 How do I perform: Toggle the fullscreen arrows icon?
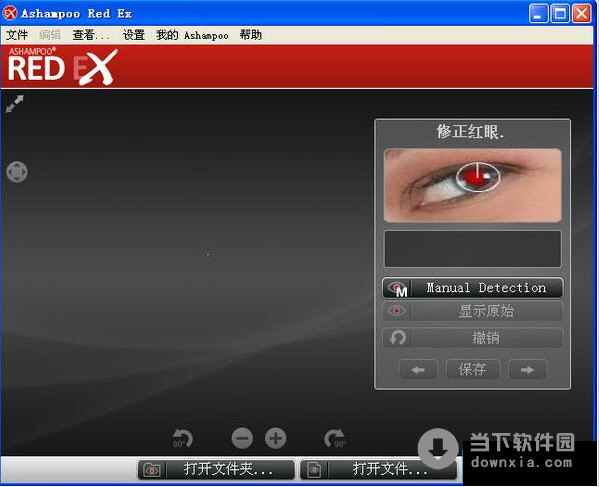point(15,104)
